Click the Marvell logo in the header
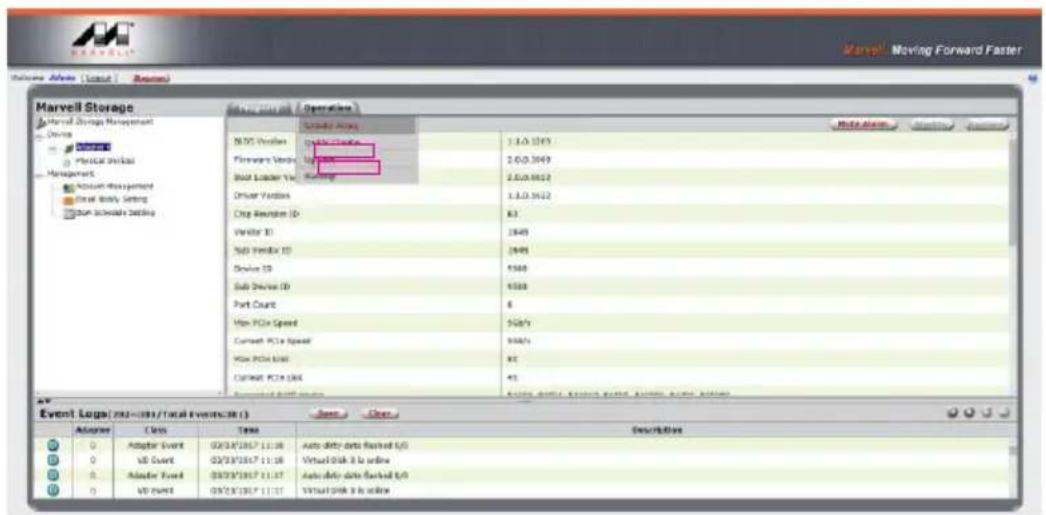The height and width of the screenshot is (515, 1046). pyautogui.click(x=102, y=40)
